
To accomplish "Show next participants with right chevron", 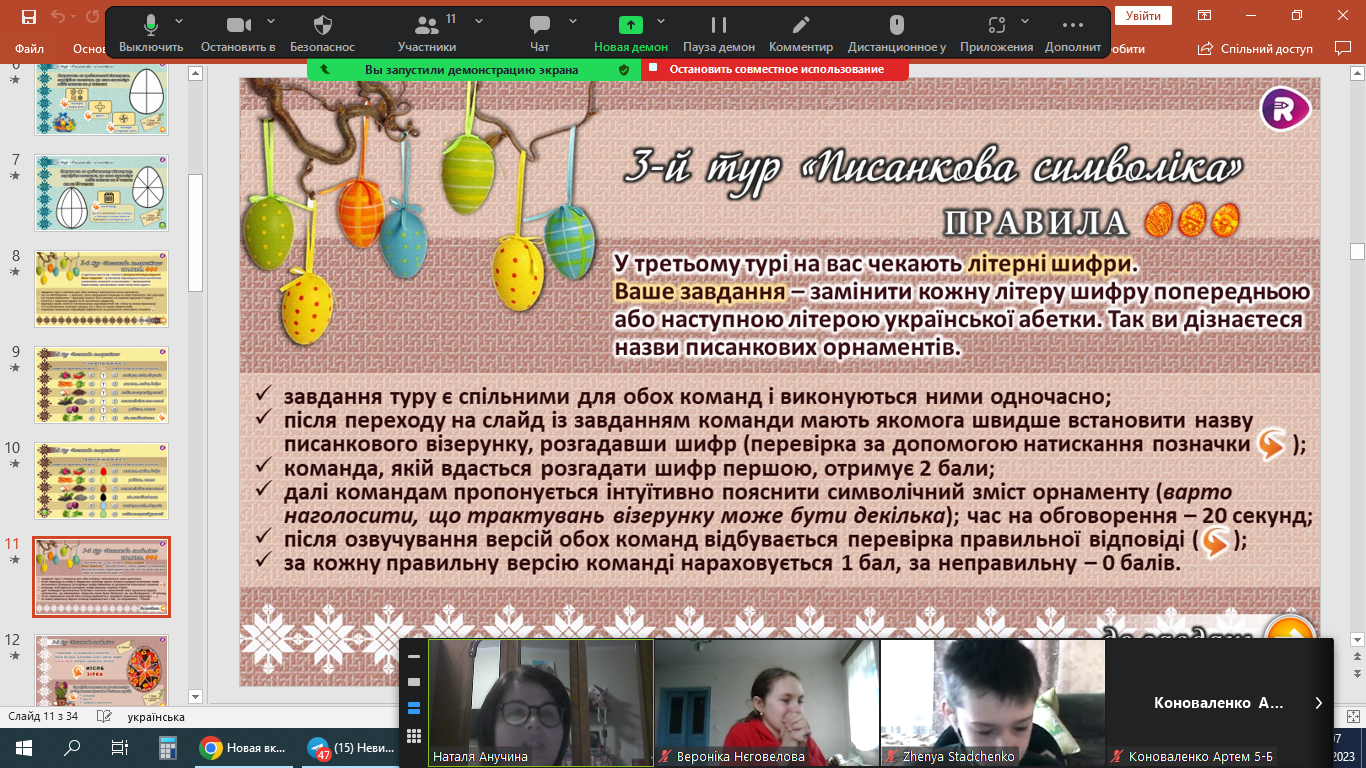I will pos(1318,703).
